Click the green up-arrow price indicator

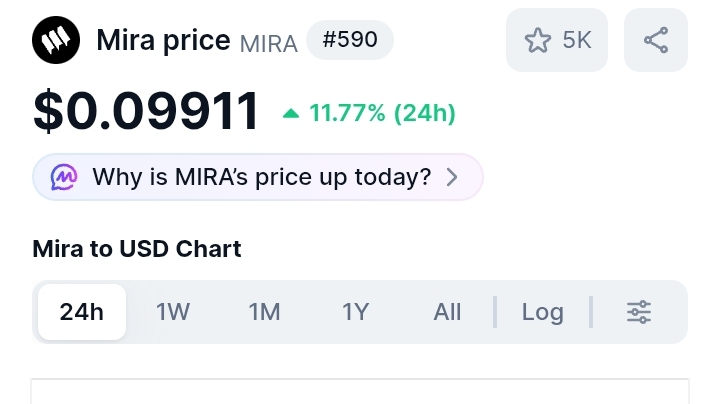coord(291,114)
